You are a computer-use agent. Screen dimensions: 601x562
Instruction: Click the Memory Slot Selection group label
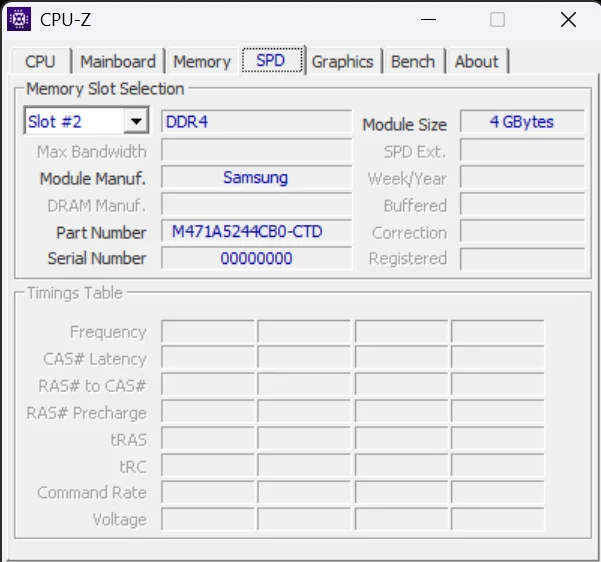pyautogui.click(x=105, y=89)
